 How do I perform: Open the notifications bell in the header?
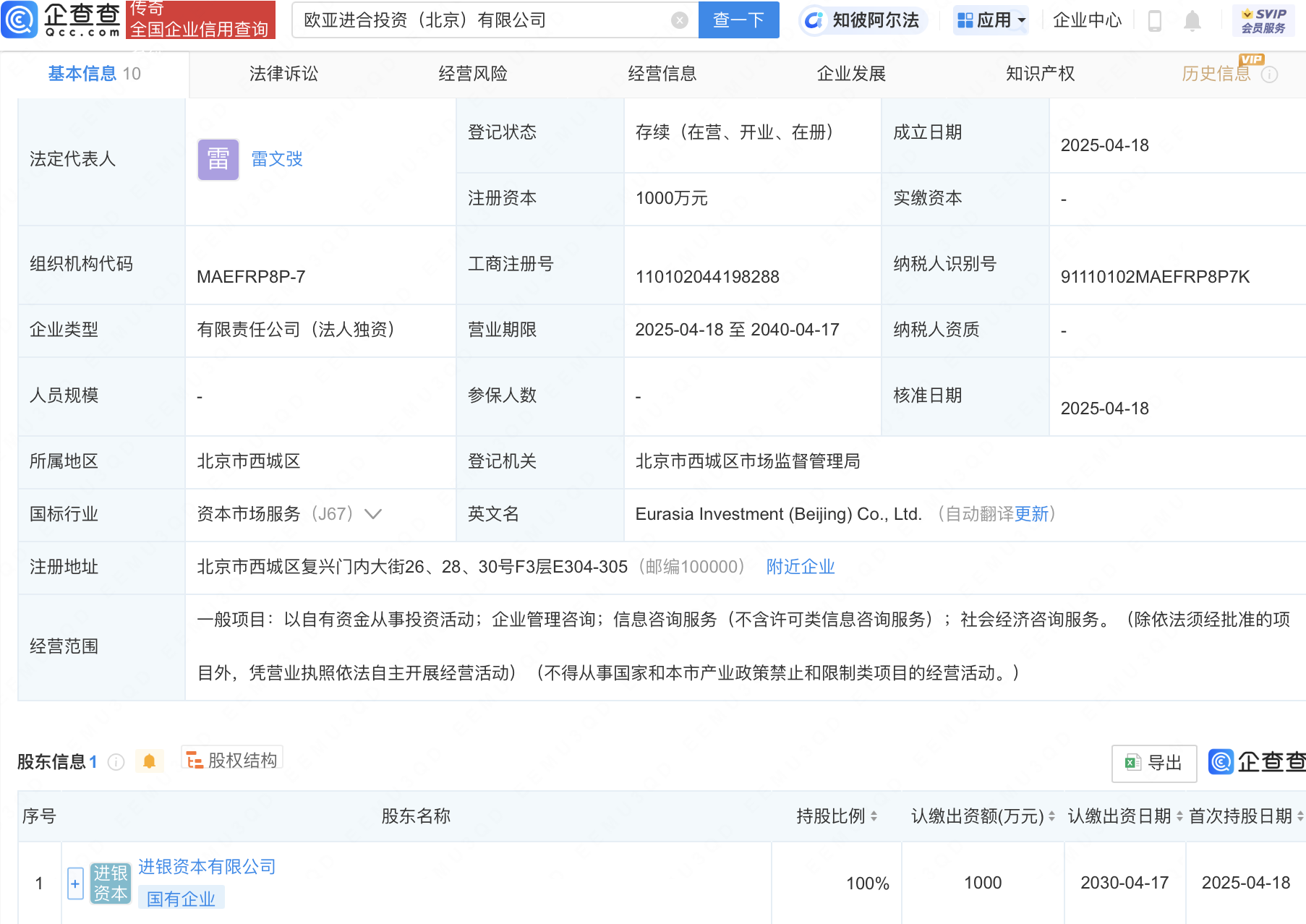coord(1192,20)
